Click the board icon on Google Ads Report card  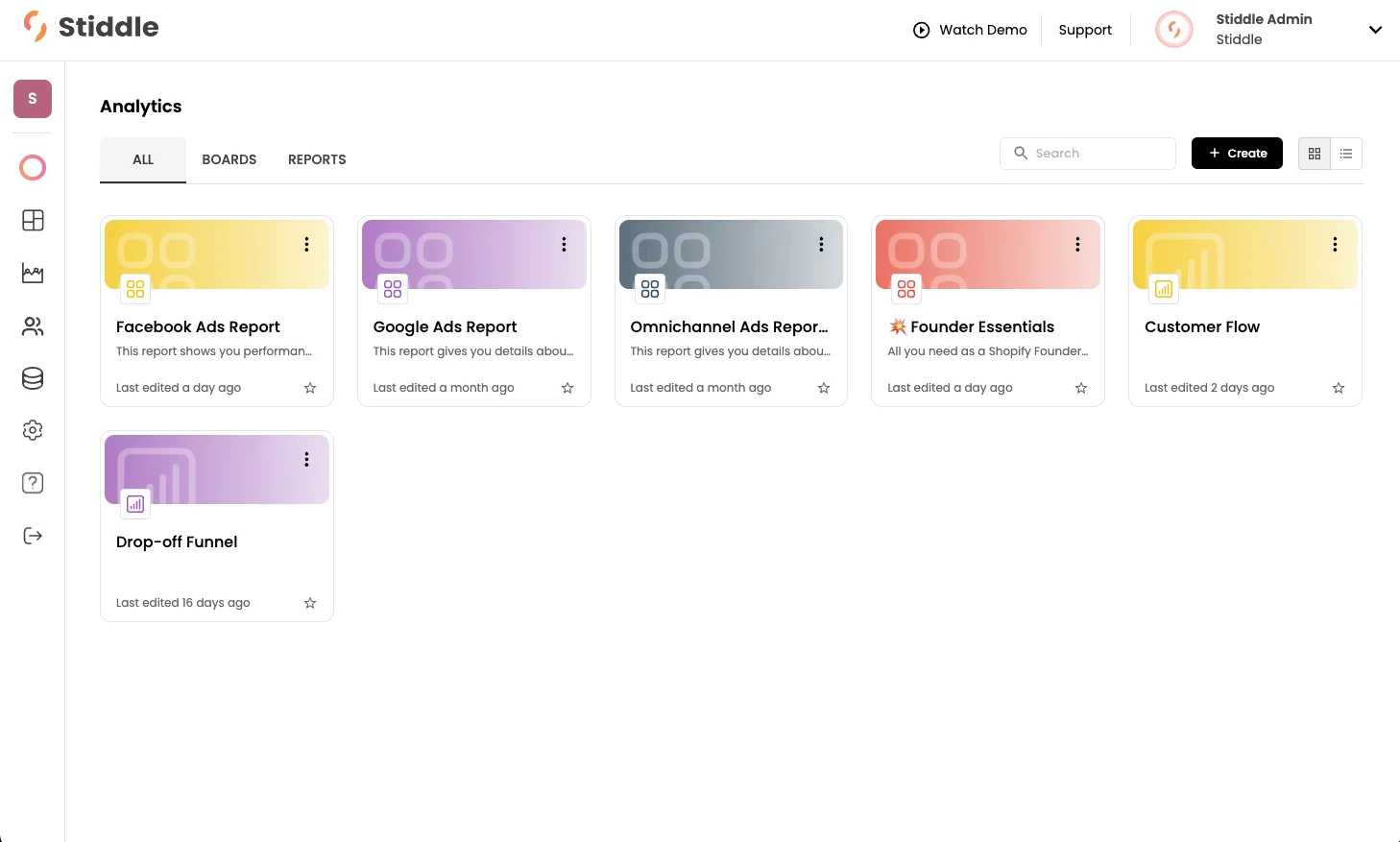point(393,289)
